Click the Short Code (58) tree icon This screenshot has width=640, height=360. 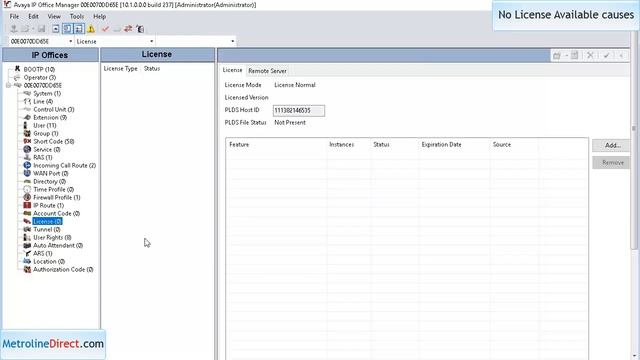click(27, 141)
